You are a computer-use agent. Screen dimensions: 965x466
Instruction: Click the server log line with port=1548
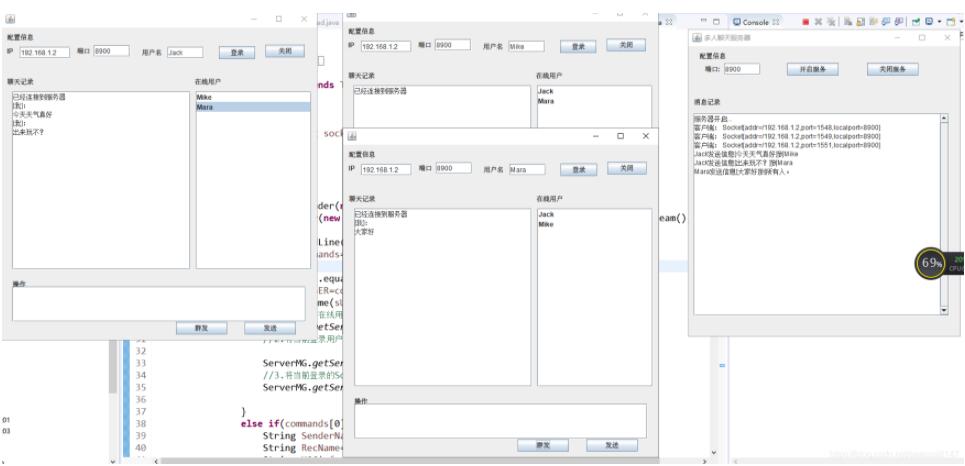pyautogui.click(x=788, y=127)
